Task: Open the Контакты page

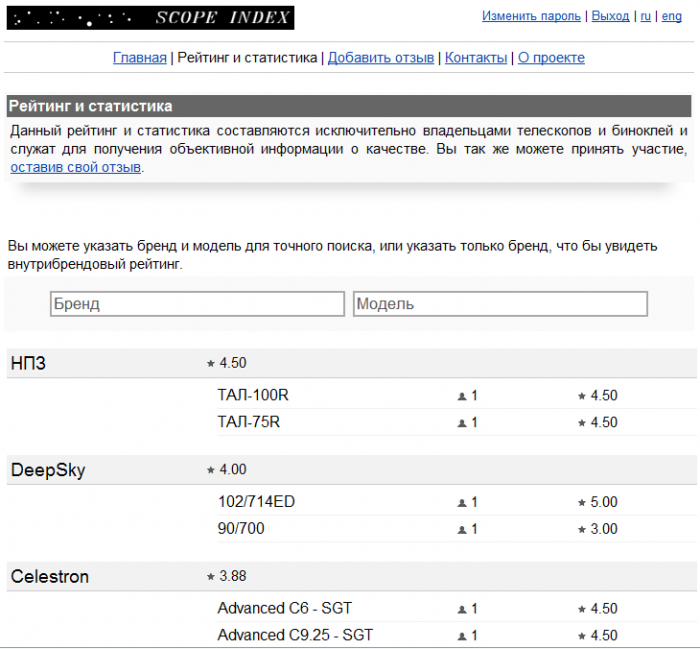Action: click(x=476, y=58)
